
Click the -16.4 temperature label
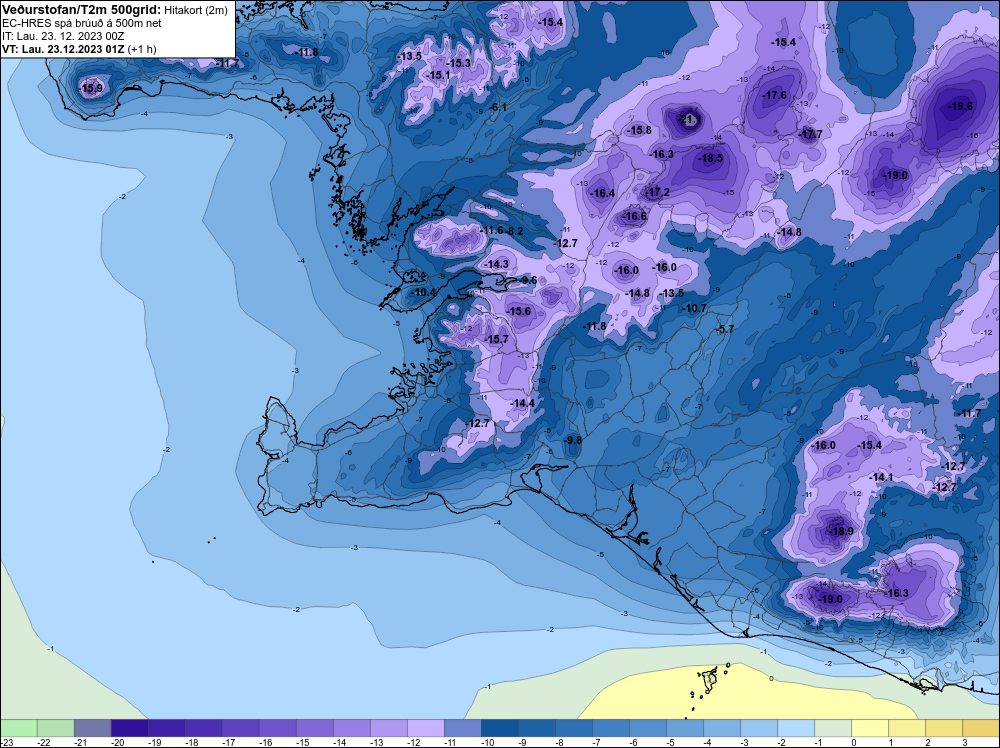[x=603, y=193]
